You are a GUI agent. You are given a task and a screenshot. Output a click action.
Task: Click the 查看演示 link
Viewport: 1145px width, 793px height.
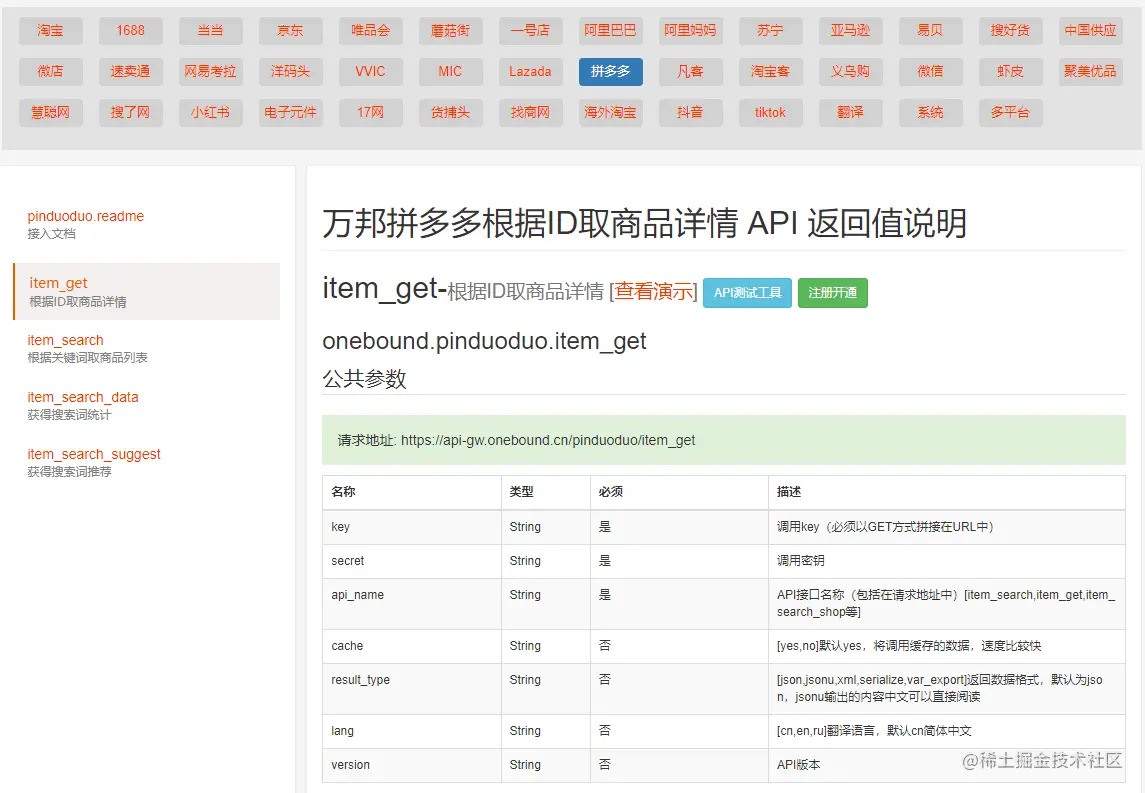click(x=654, y=291)
